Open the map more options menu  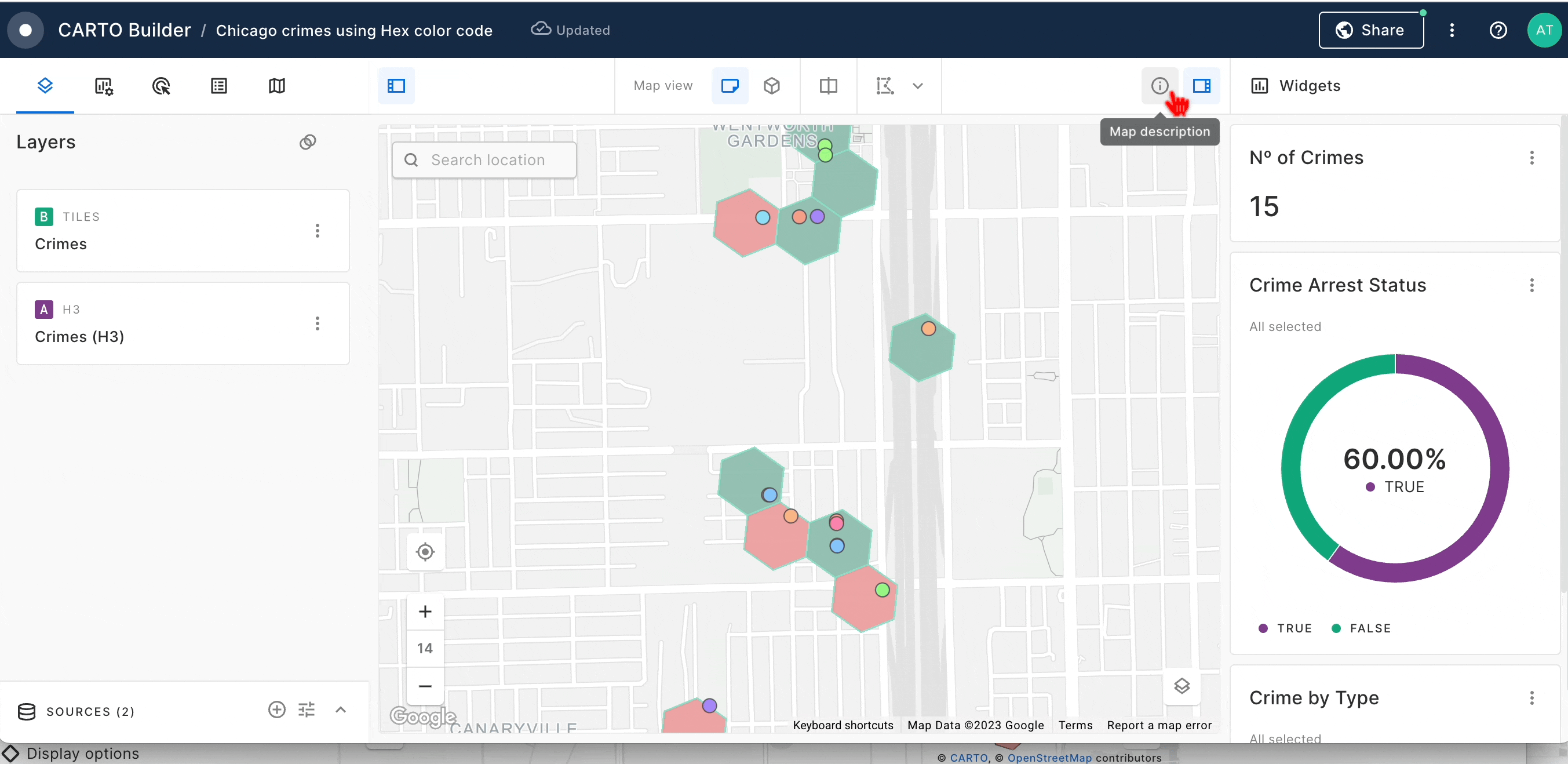(1451, 30)
